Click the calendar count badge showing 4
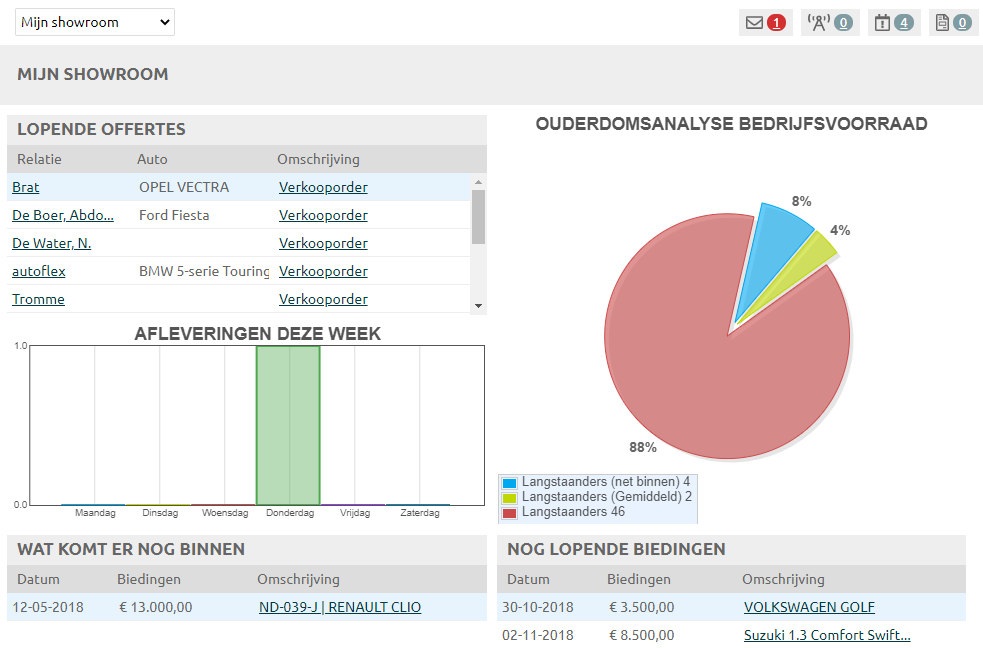 point(904,23)
